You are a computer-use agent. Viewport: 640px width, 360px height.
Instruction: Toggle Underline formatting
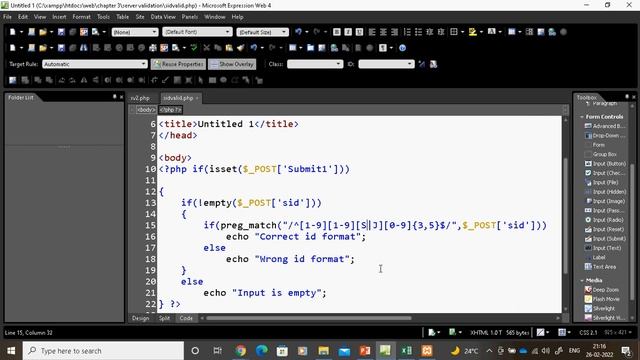coord(360,32)
